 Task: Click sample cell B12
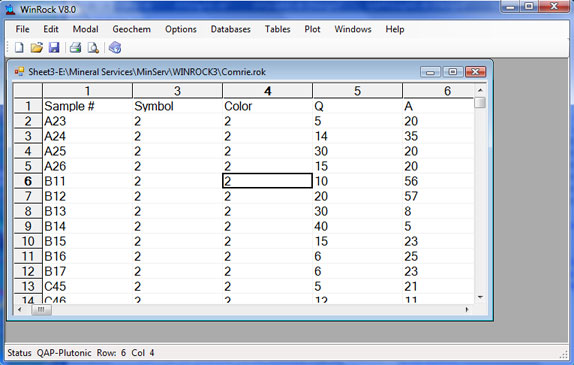[87, 196]
